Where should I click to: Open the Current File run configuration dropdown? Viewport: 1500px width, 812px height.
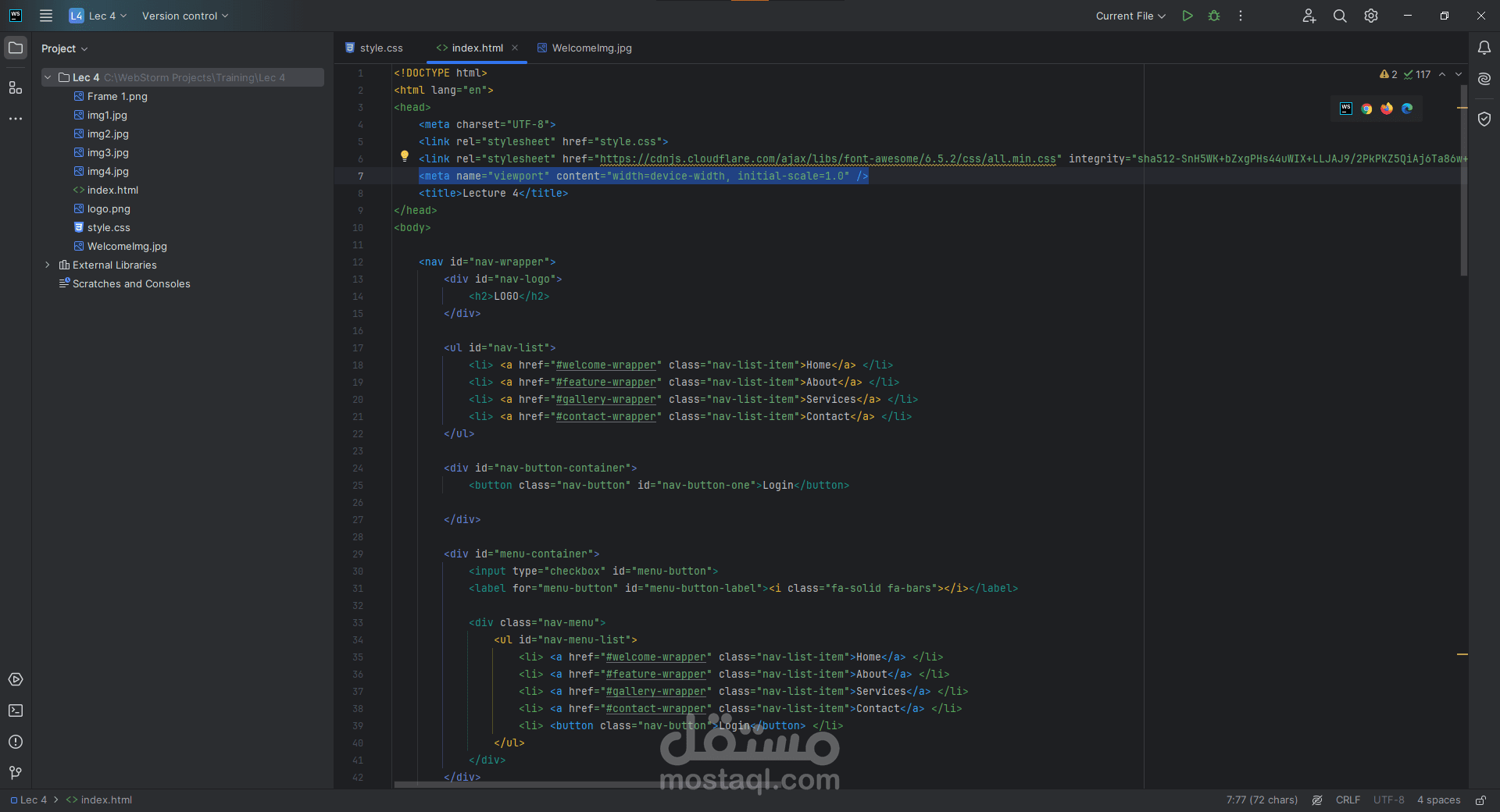pos(1130,16)
